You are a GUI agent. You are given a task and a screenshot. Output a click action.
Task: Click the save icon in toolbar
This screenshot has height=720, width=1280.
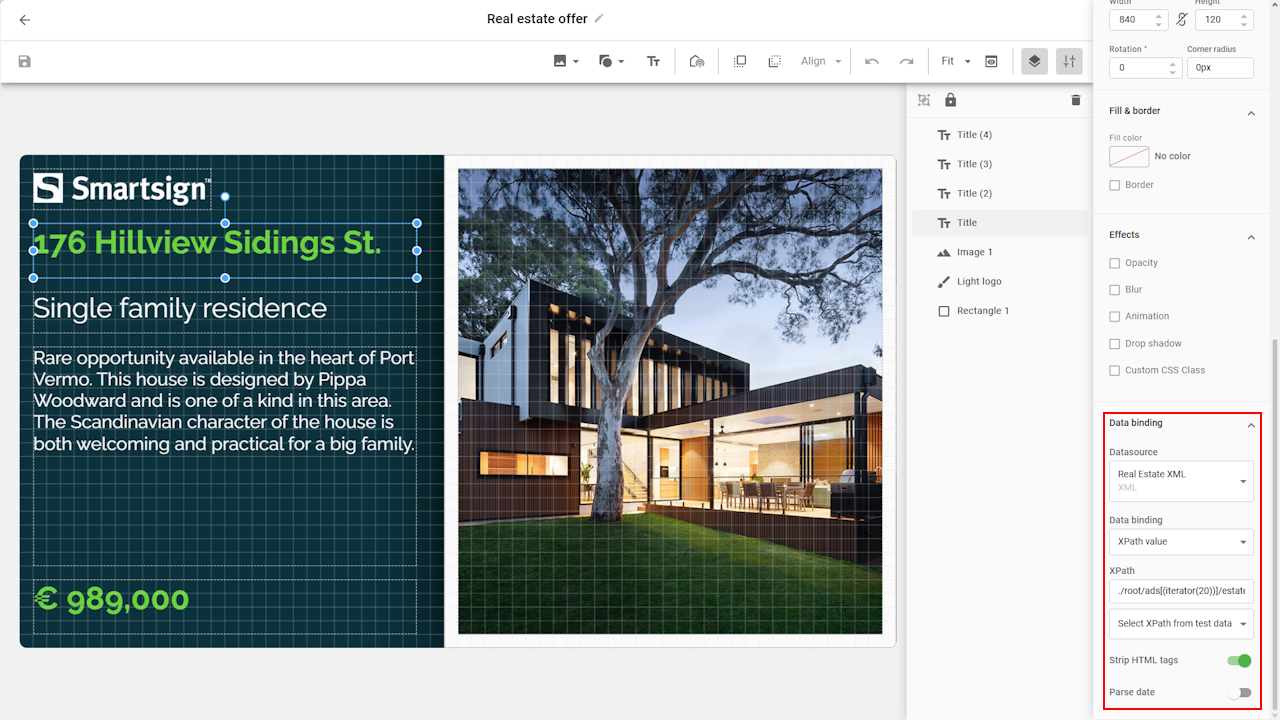click(25, 61)
